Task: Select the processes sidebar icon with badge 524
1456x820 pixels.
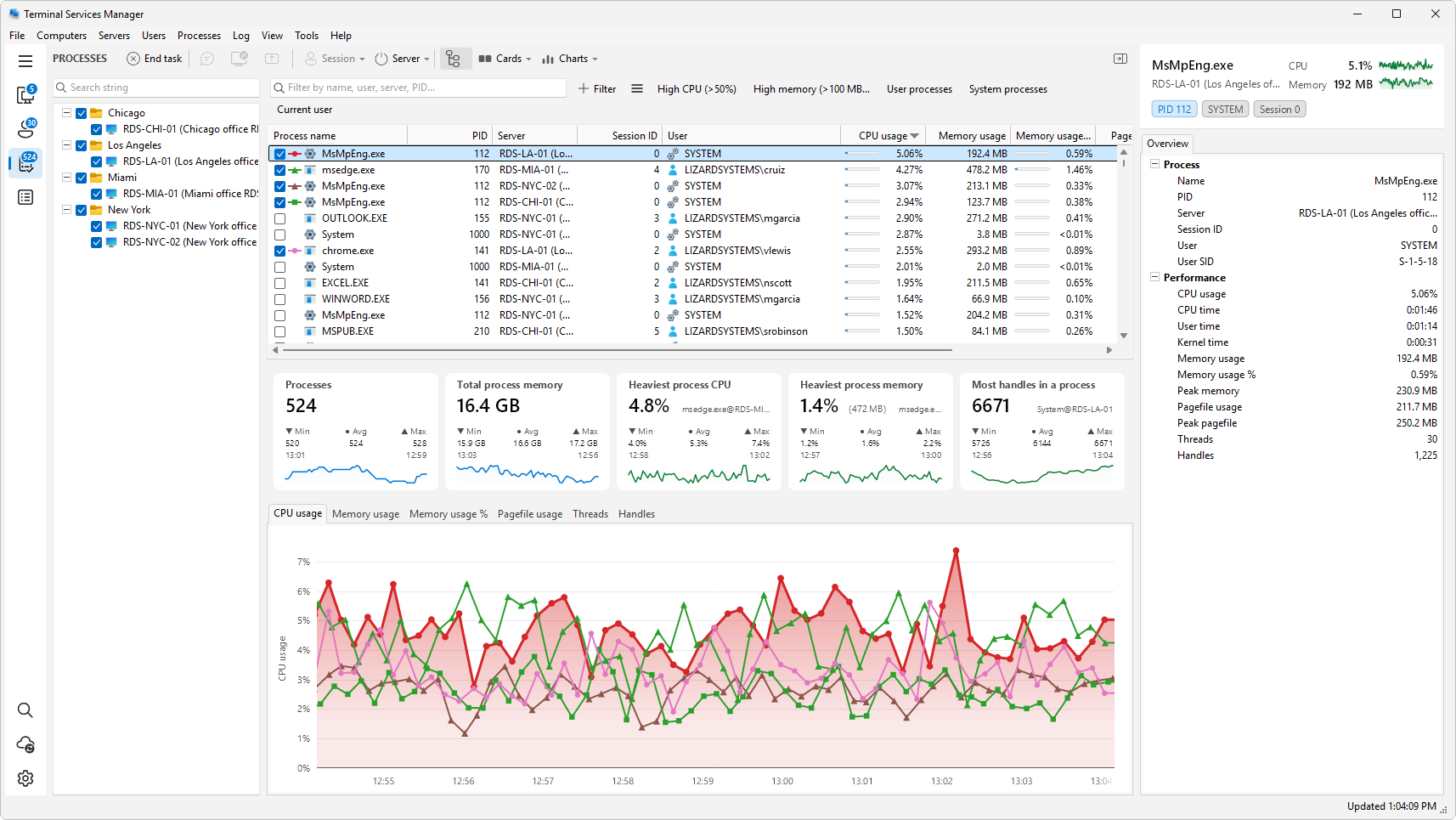Action: (x=25, y=162)
